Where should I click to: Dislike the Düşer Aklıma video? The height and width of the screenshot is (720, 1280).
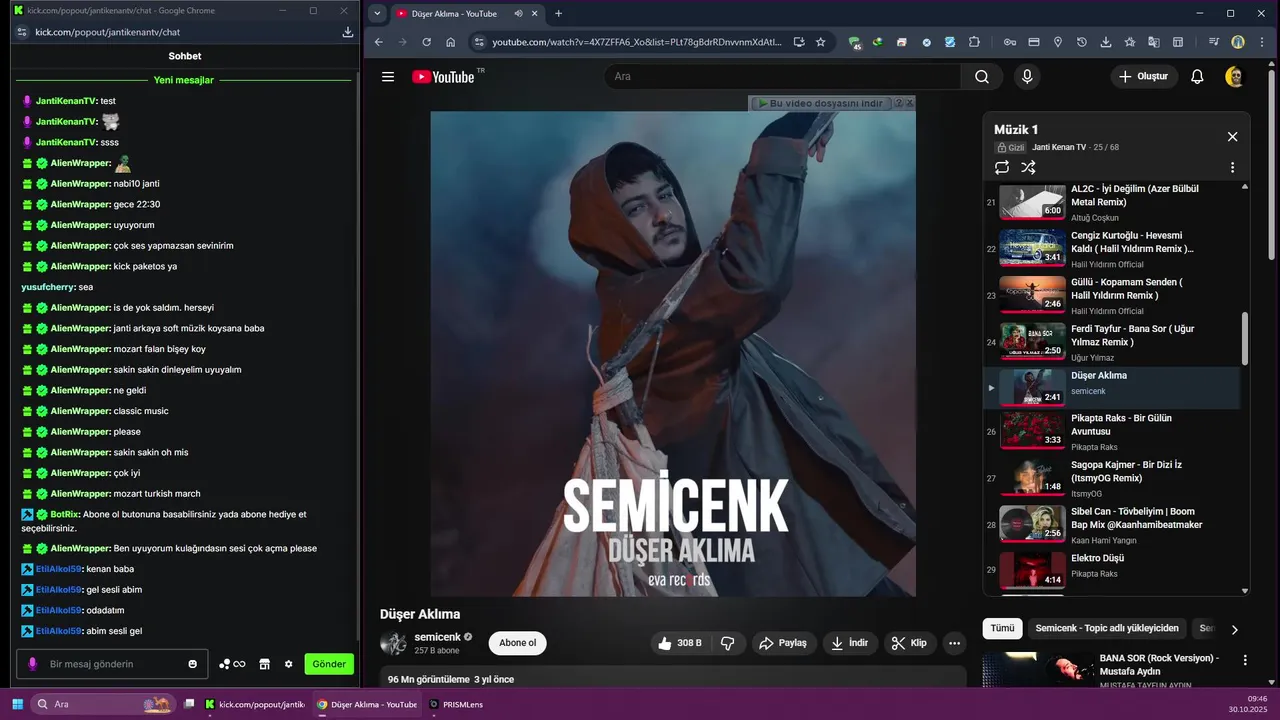[728, 643]
